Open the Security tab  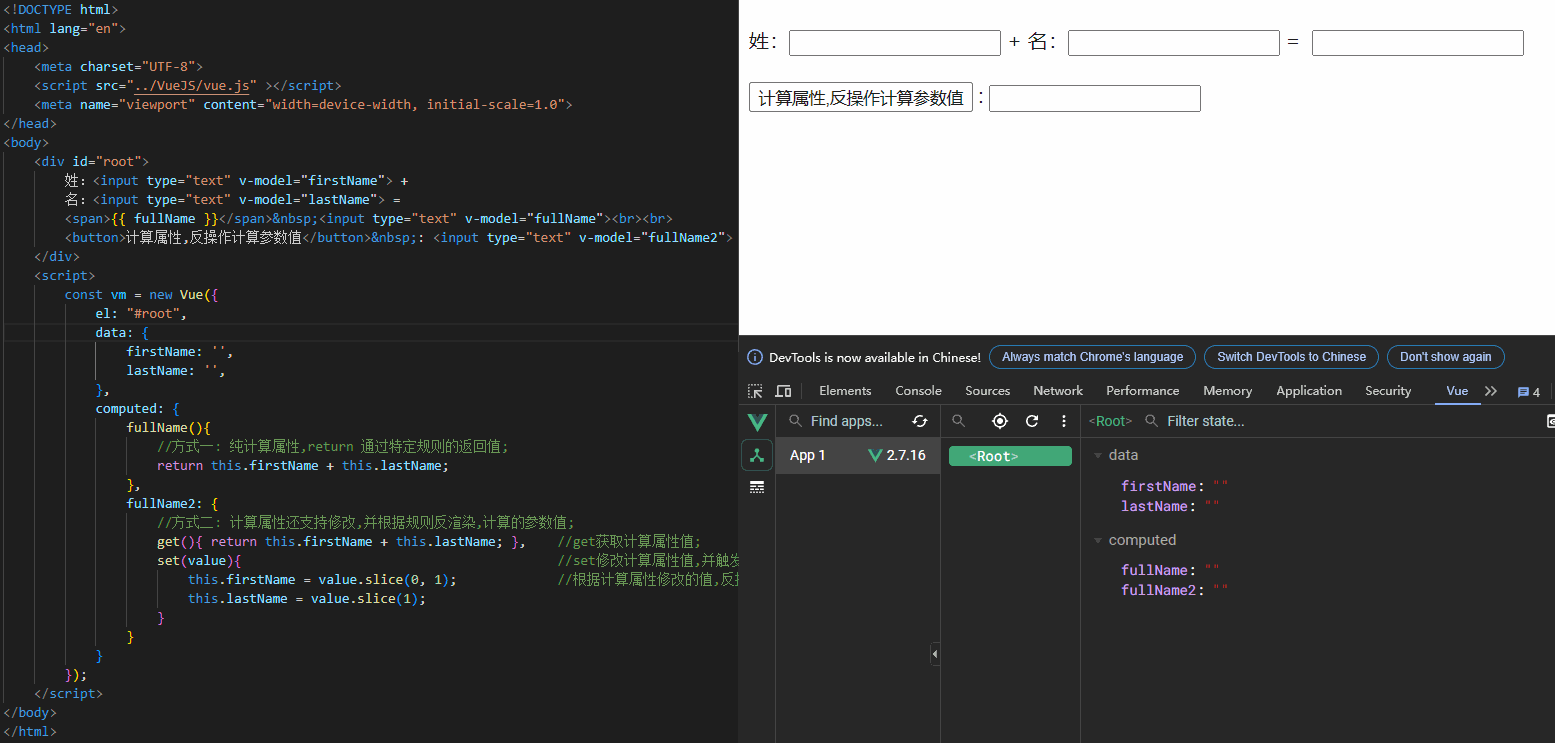pos(1388,391)
